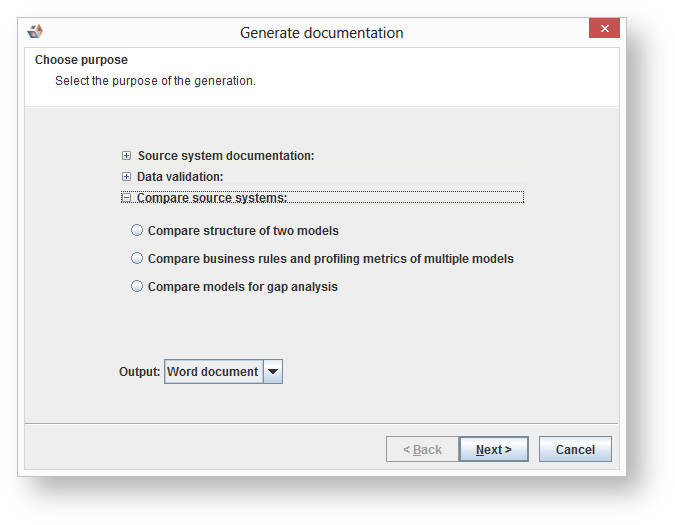The image size is (675, 525).
Task: Click the Data validation label
Action: (180, 177)
